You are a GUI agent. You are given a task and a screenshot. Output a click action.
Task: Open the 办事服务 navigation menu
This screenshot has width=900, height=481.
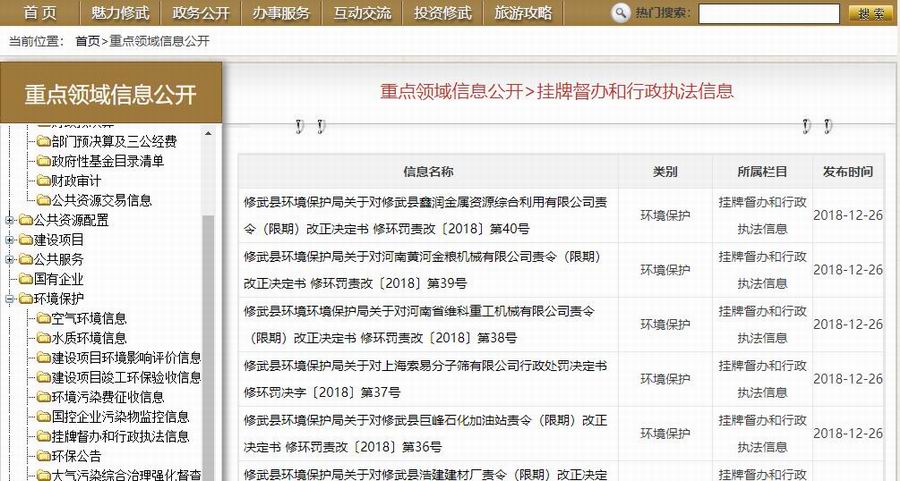click(281, 13)
